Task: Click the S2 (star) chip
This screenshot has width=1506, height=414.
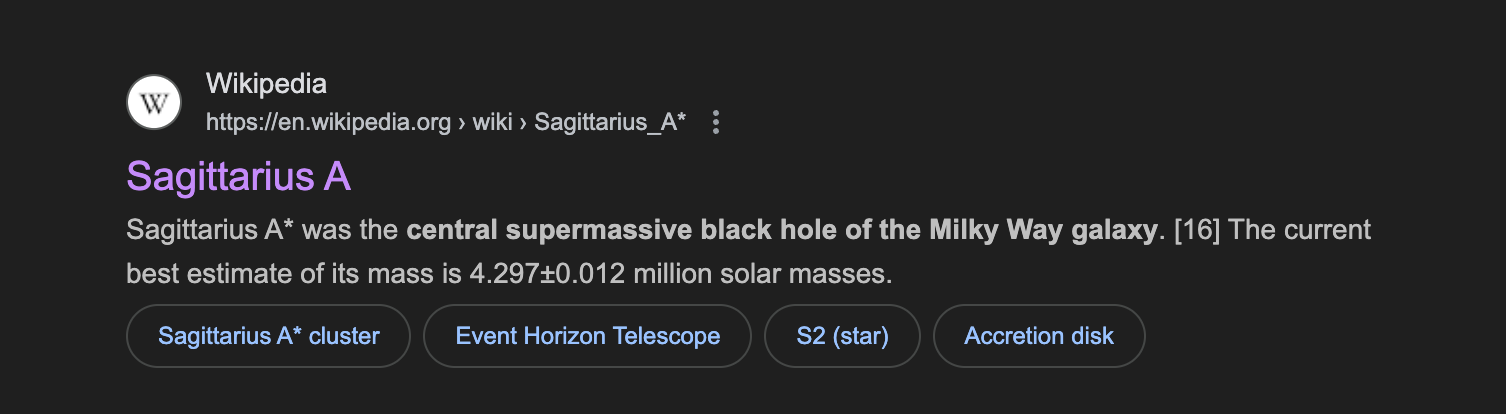Action: click(x=842, y=336)
